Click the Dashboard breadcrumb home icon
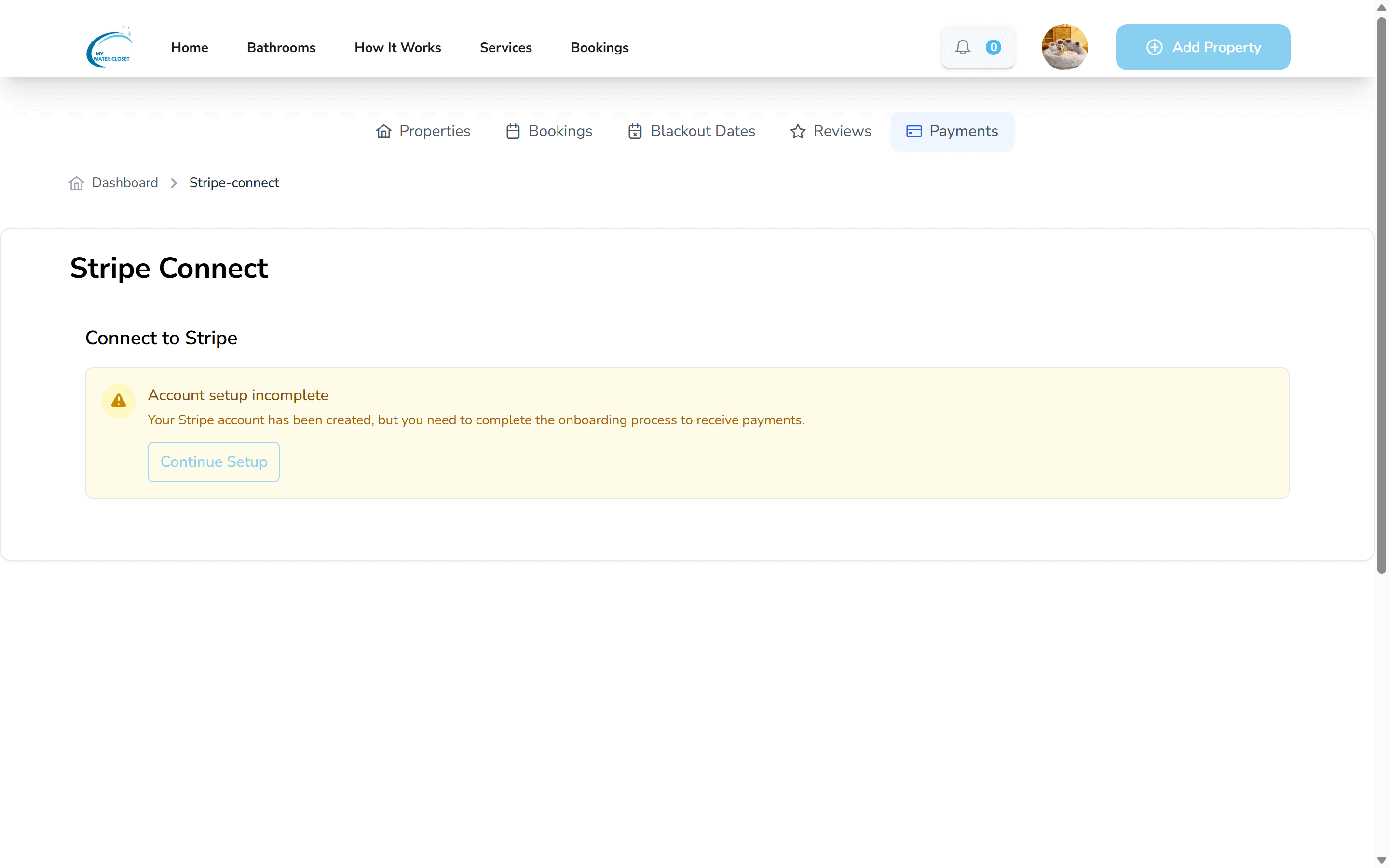 point(76,183)
